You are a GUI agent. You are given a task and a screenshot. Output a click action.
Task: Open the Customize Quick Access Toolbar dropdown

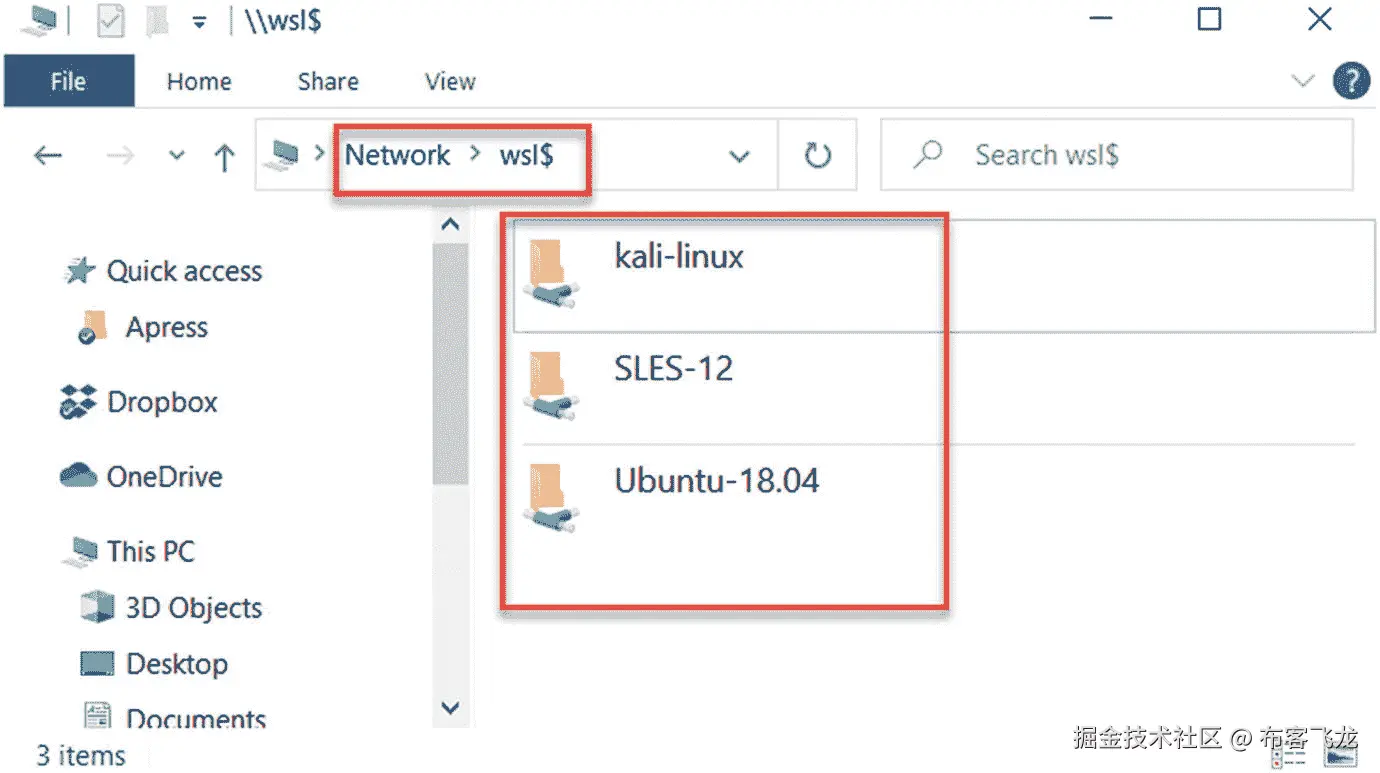200,21
